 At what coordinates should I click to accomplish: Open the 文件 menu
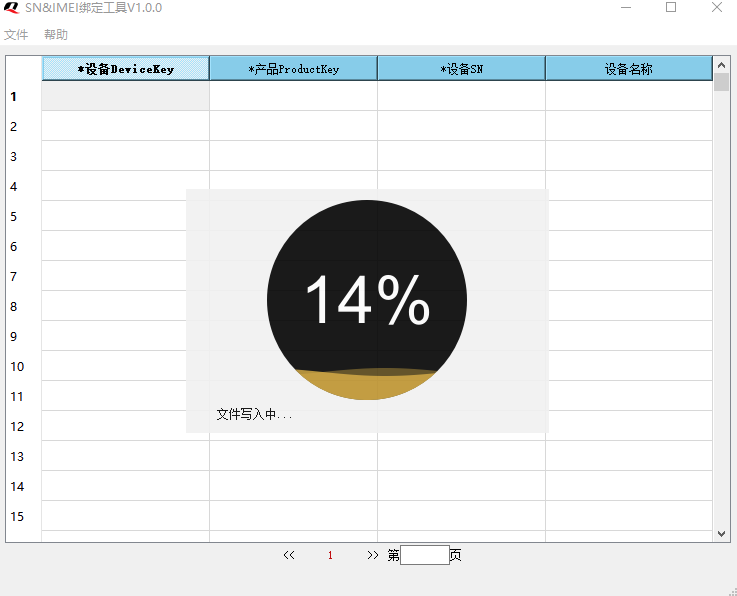point(16,35)
